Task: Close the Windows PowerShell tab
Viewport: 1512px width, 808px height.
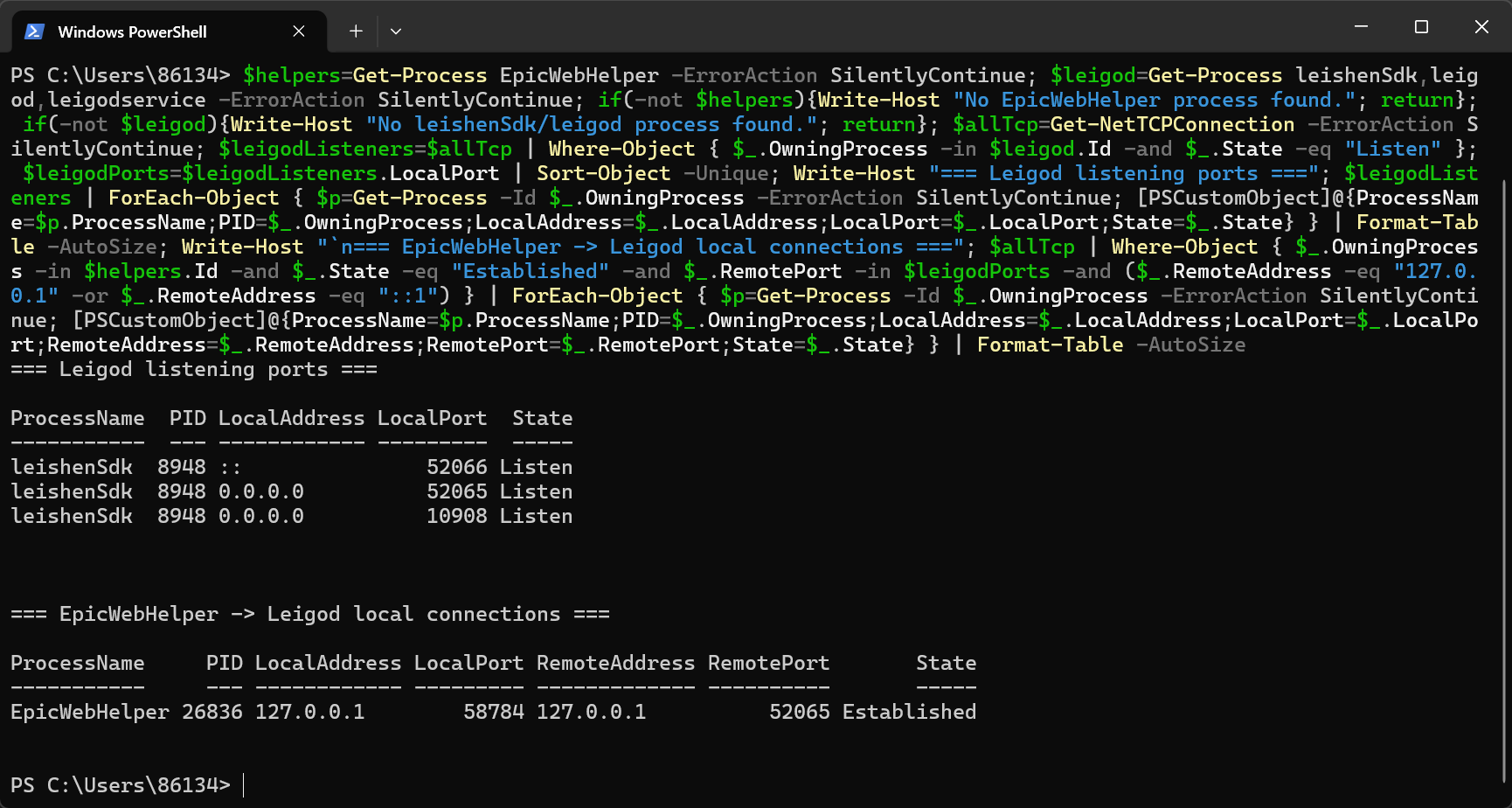Action: tap(299, 31)
